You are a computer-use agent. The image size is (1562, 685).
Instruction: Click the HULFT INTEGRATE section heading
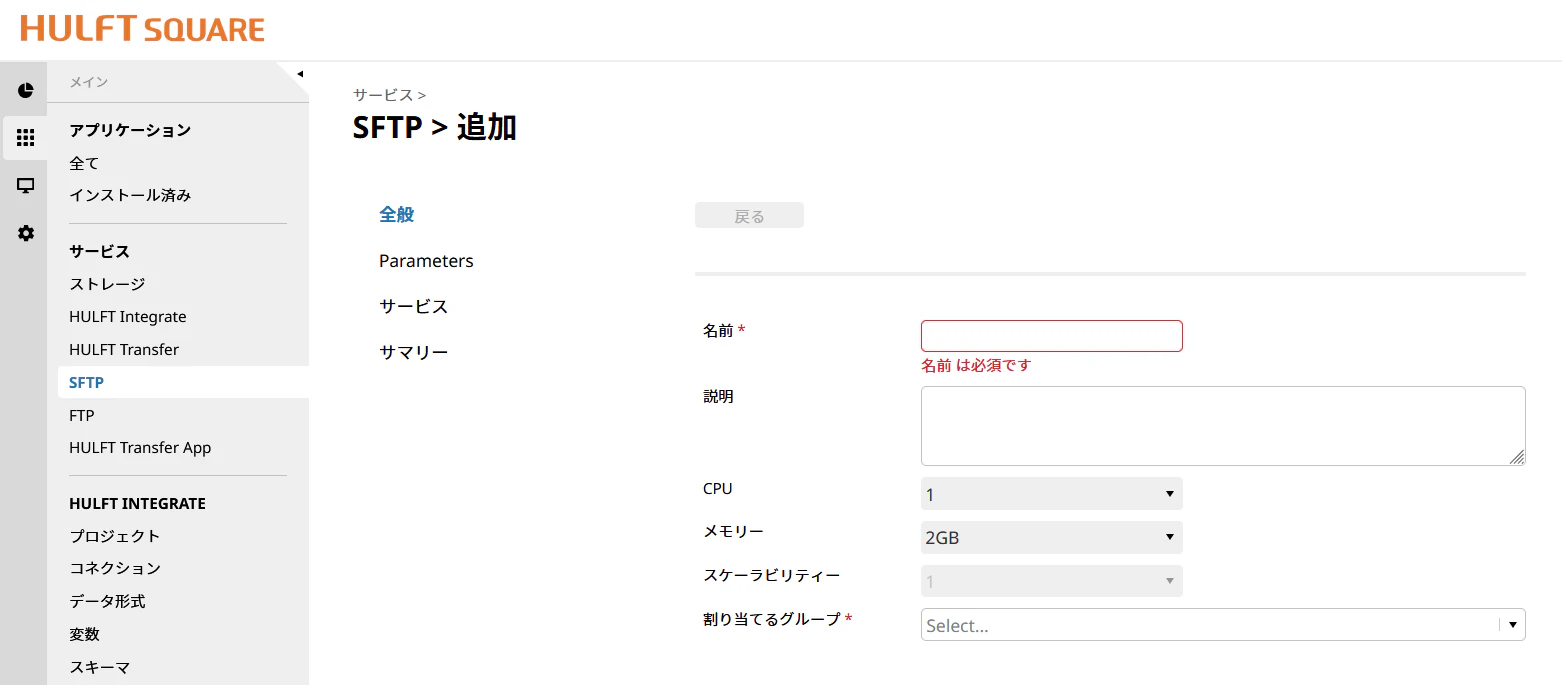tap(137, 503)
